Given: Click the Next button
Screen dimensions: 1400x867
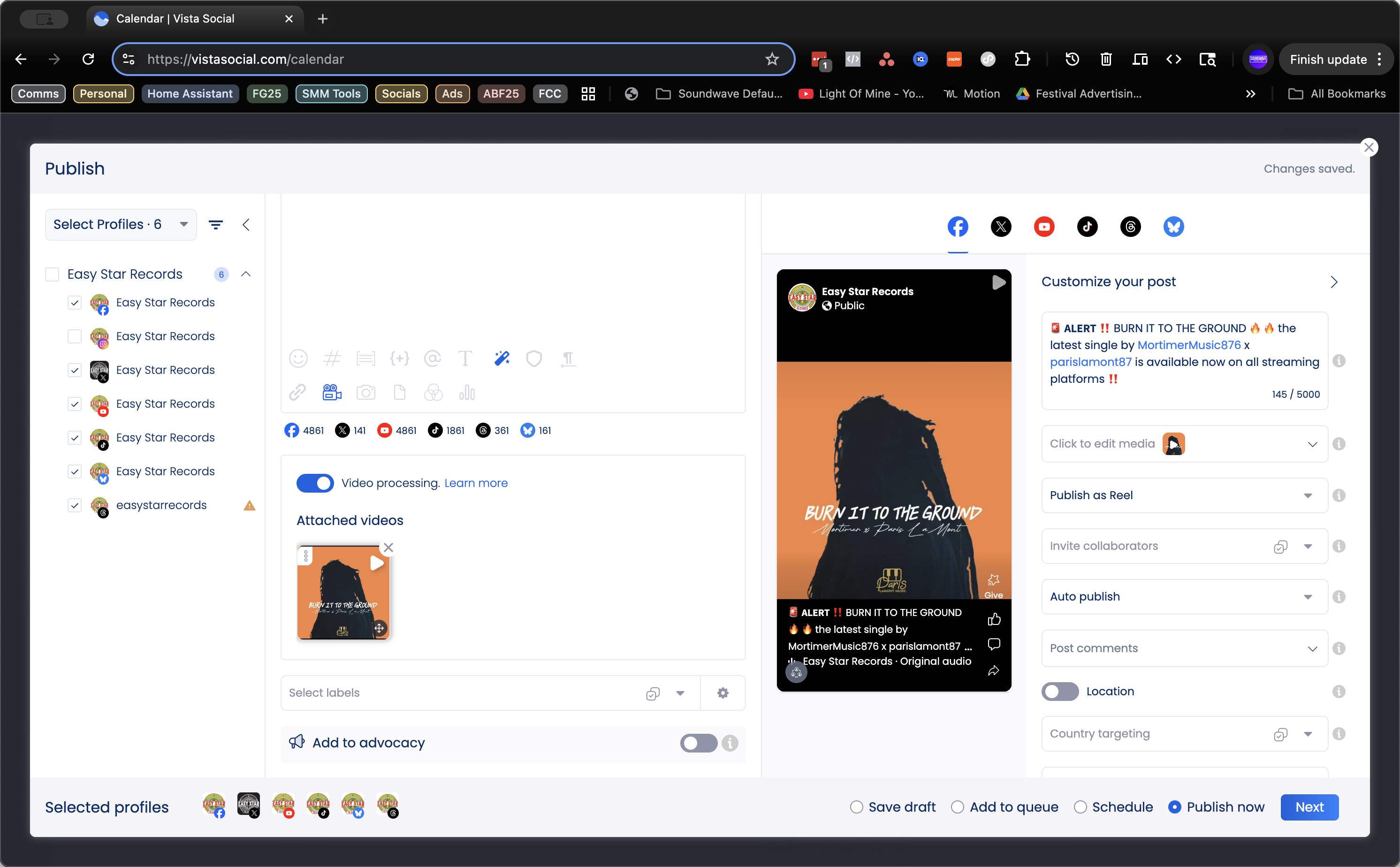Looking at the screenshot, I should coord(1309,807).
